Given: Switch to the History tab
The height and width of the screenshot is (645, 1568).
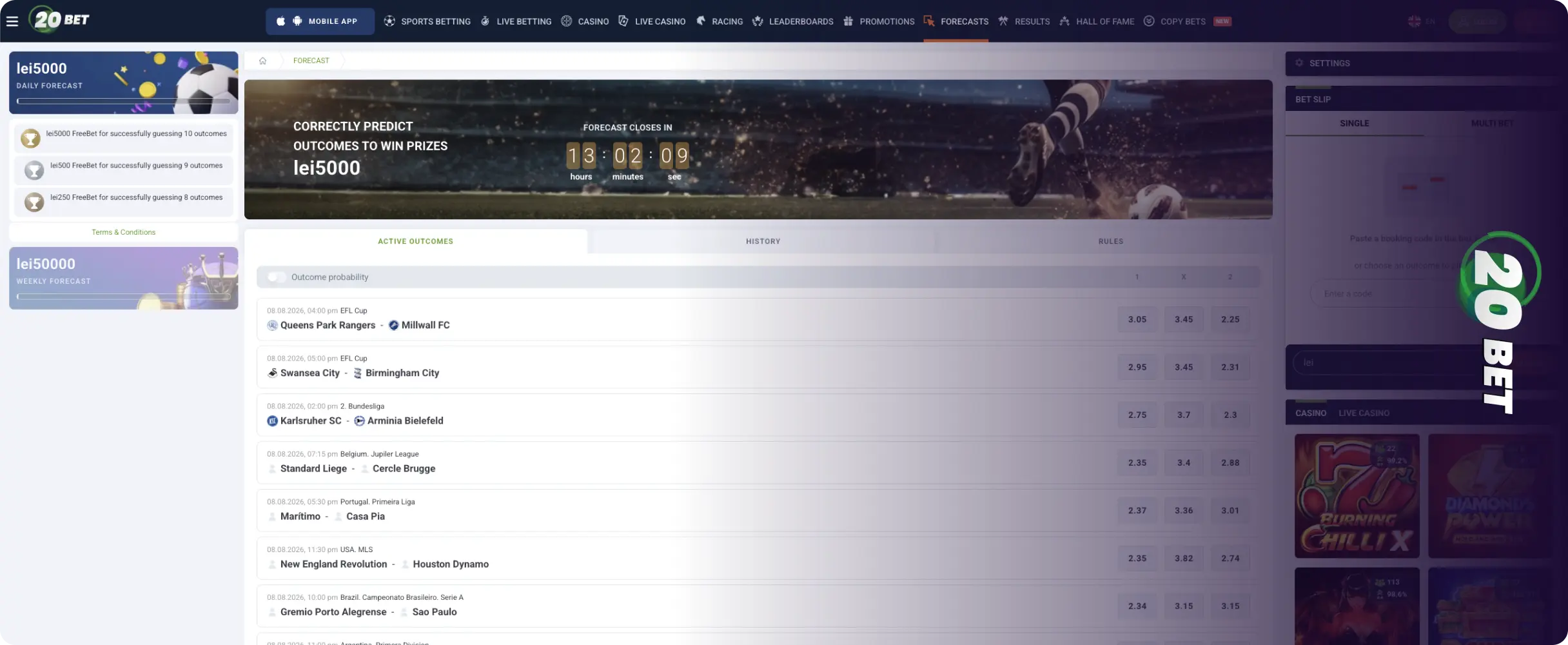Looking at the screenshot, I should click(x=763, y=241).
